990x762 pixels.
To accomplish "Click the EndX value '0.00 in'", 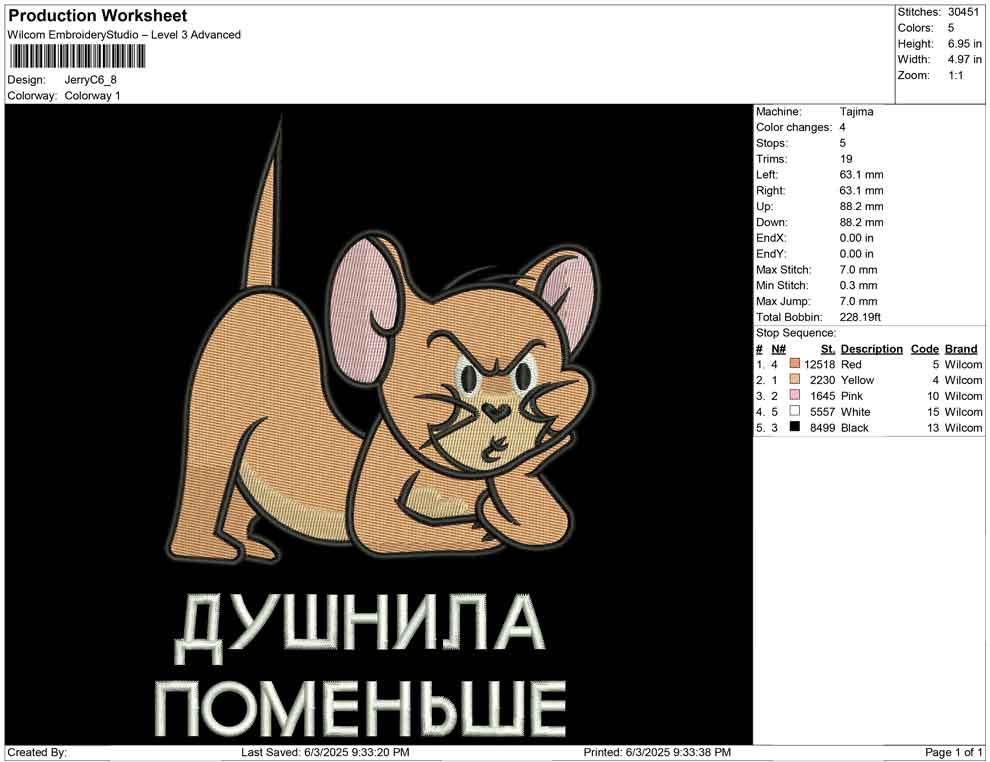I will tap(857, 238).
